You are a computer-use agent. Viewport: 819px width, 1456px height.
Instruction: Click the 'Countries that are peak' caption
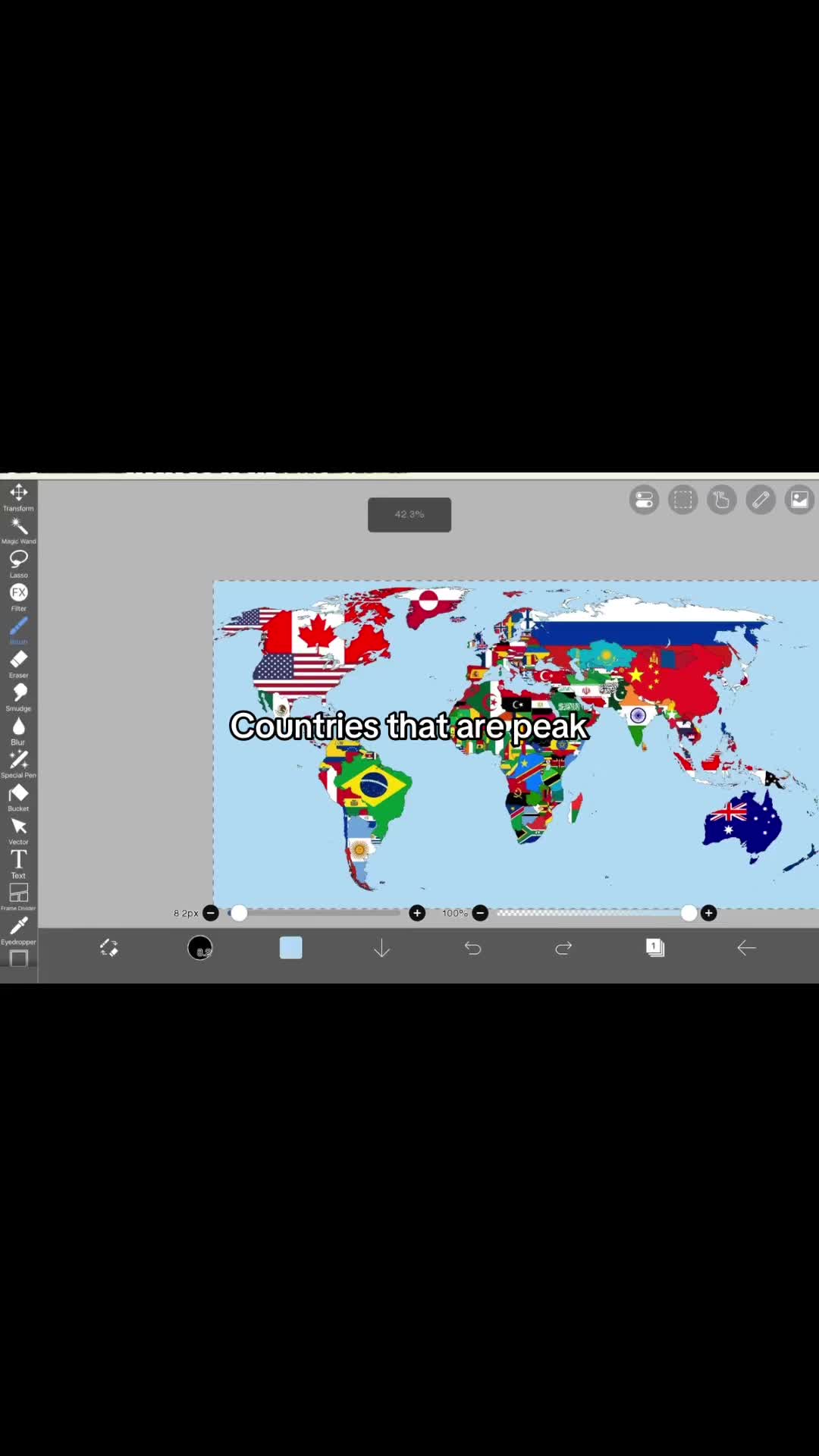(409, 726)
